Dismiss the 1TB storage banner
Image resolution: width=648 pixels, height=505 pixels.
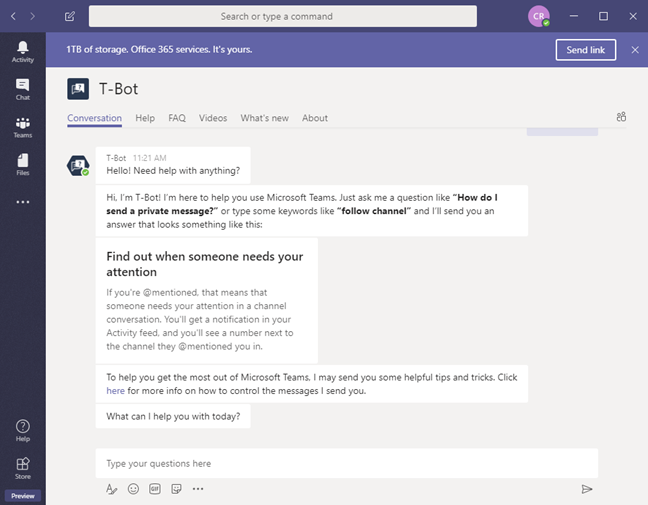pyautogui.click(x=635, y=50)
